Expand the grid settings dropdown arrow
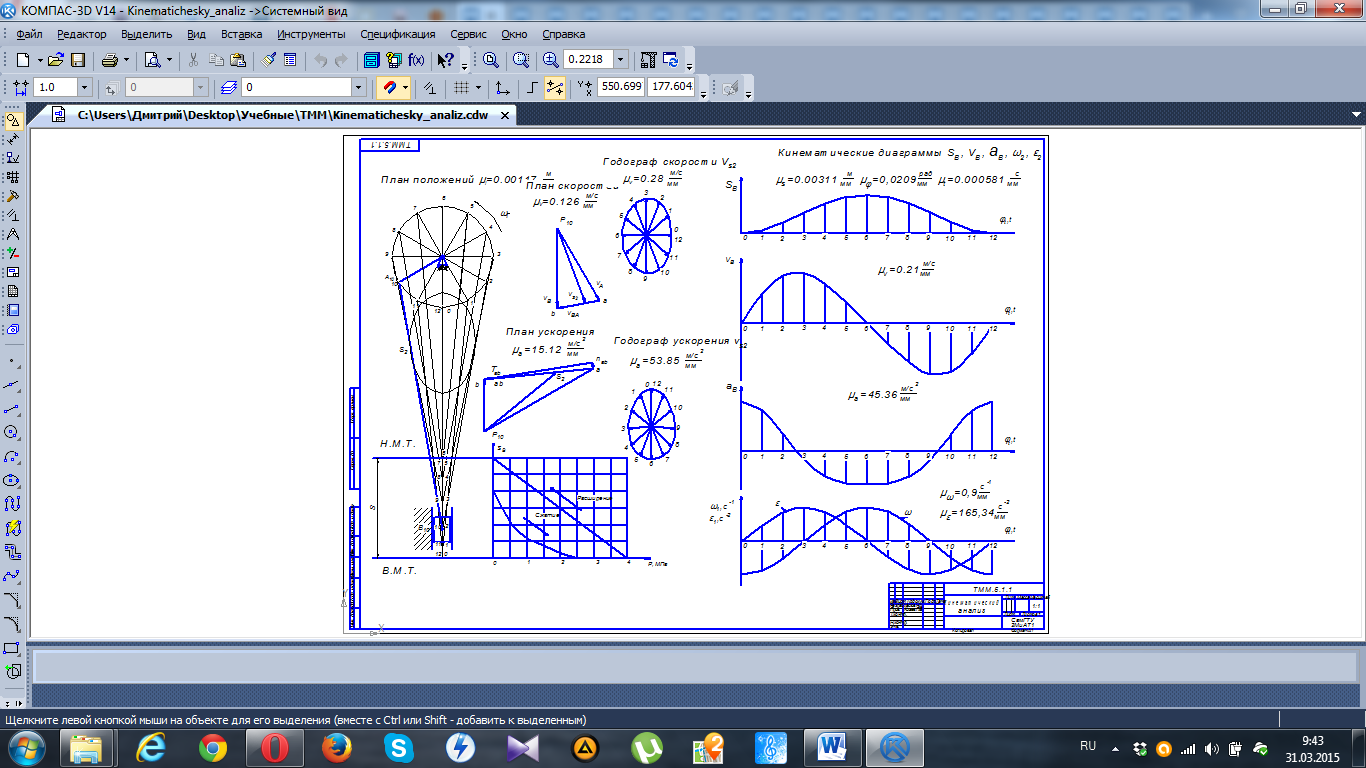 tap(478, 87)
